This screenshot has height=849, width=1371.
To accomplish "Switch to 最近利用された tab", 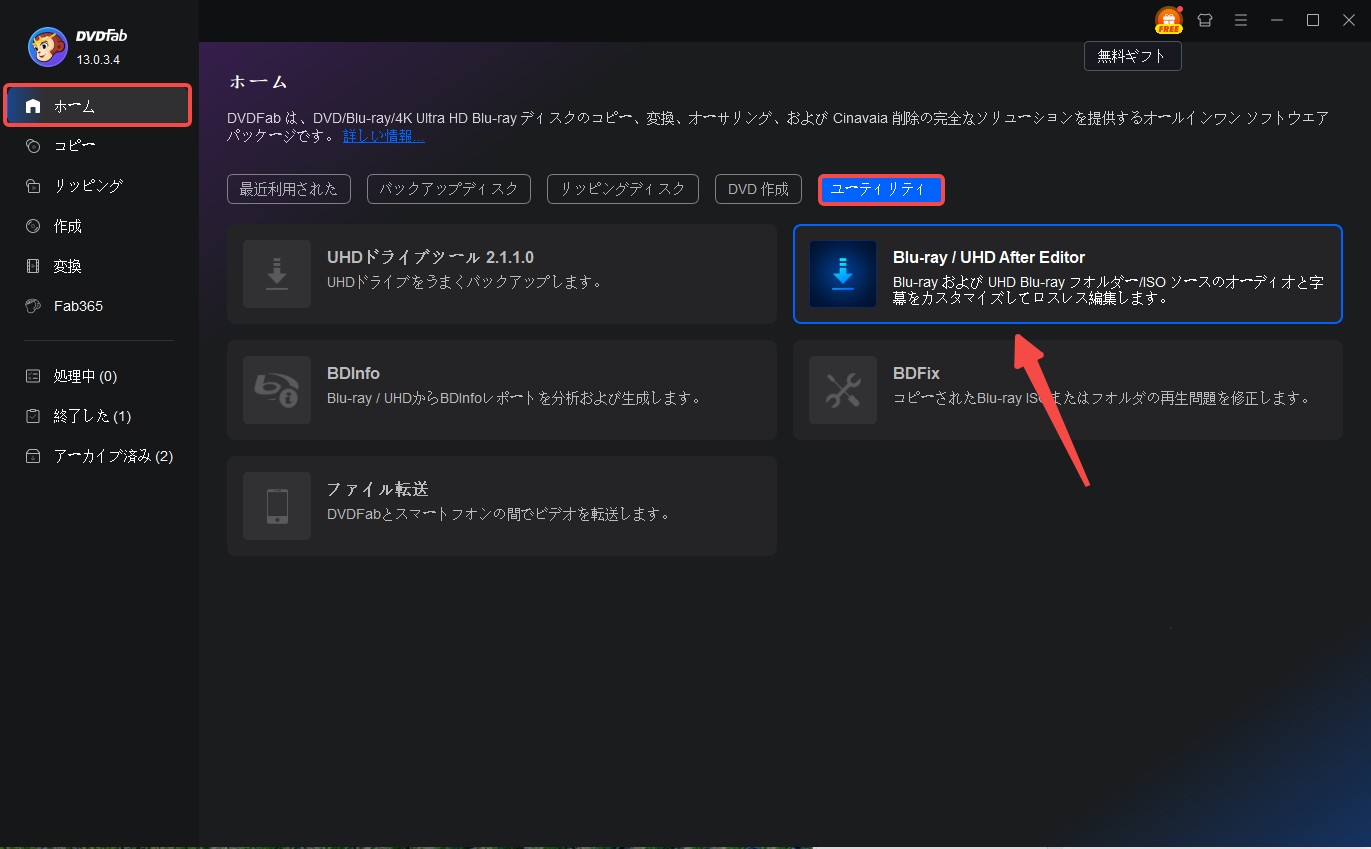I will point(289,189).
